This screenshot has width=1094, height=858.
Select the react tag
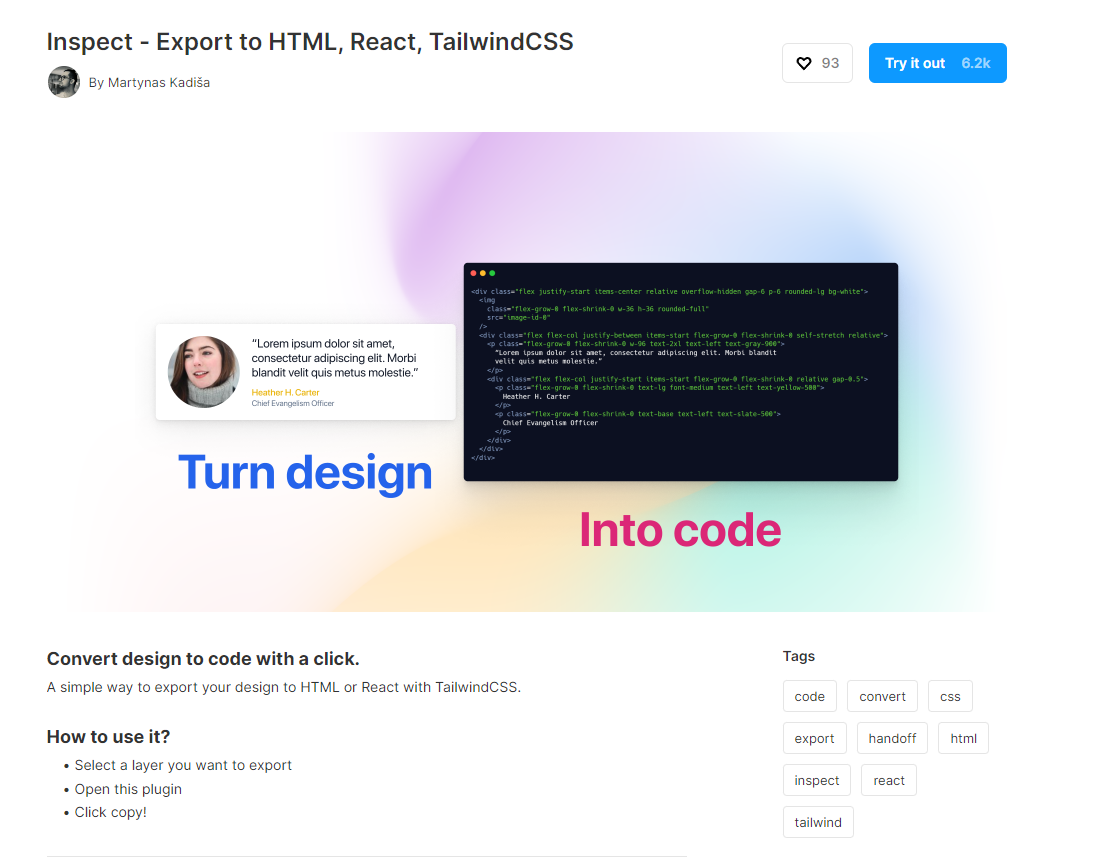888,780
